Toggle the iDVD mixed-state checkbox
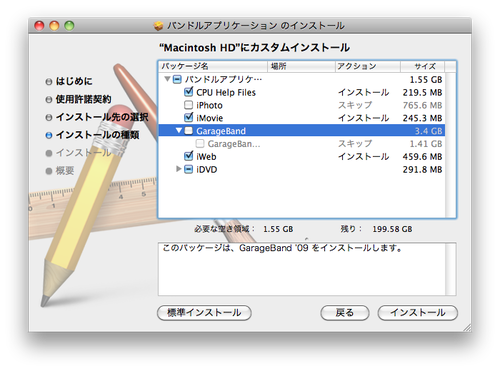This screenshot has height=371, width=500. (188, 169)
